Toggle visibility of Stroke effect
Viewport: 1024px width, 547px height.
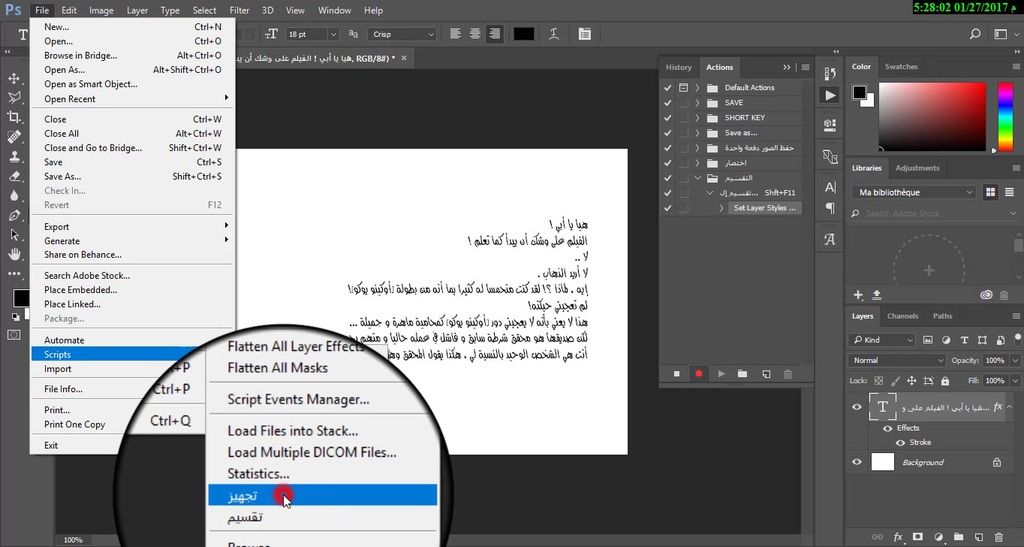pyautogui.click(x=900, y=443)
